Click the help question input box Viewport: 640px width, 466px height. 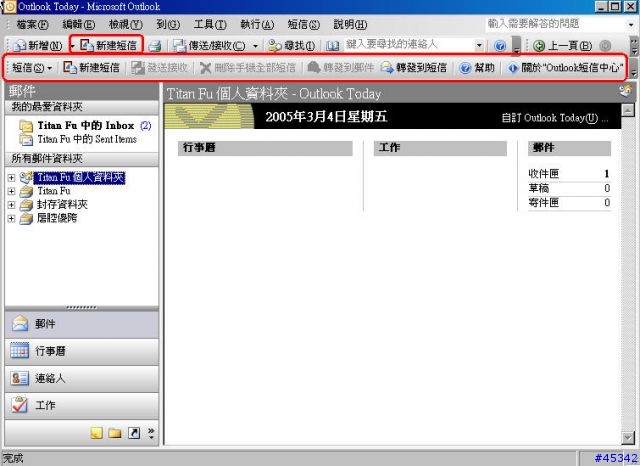[556, 24]
